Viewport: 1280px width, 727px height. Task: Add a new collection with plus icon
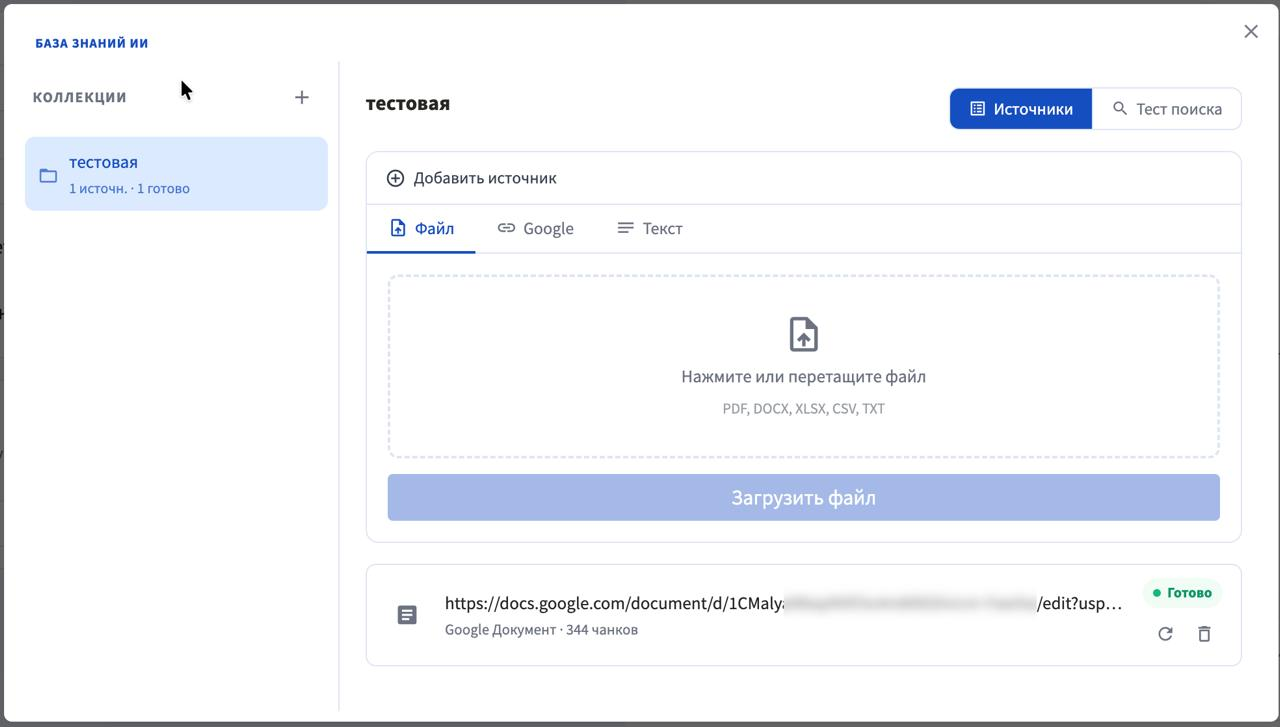[302, 97]
